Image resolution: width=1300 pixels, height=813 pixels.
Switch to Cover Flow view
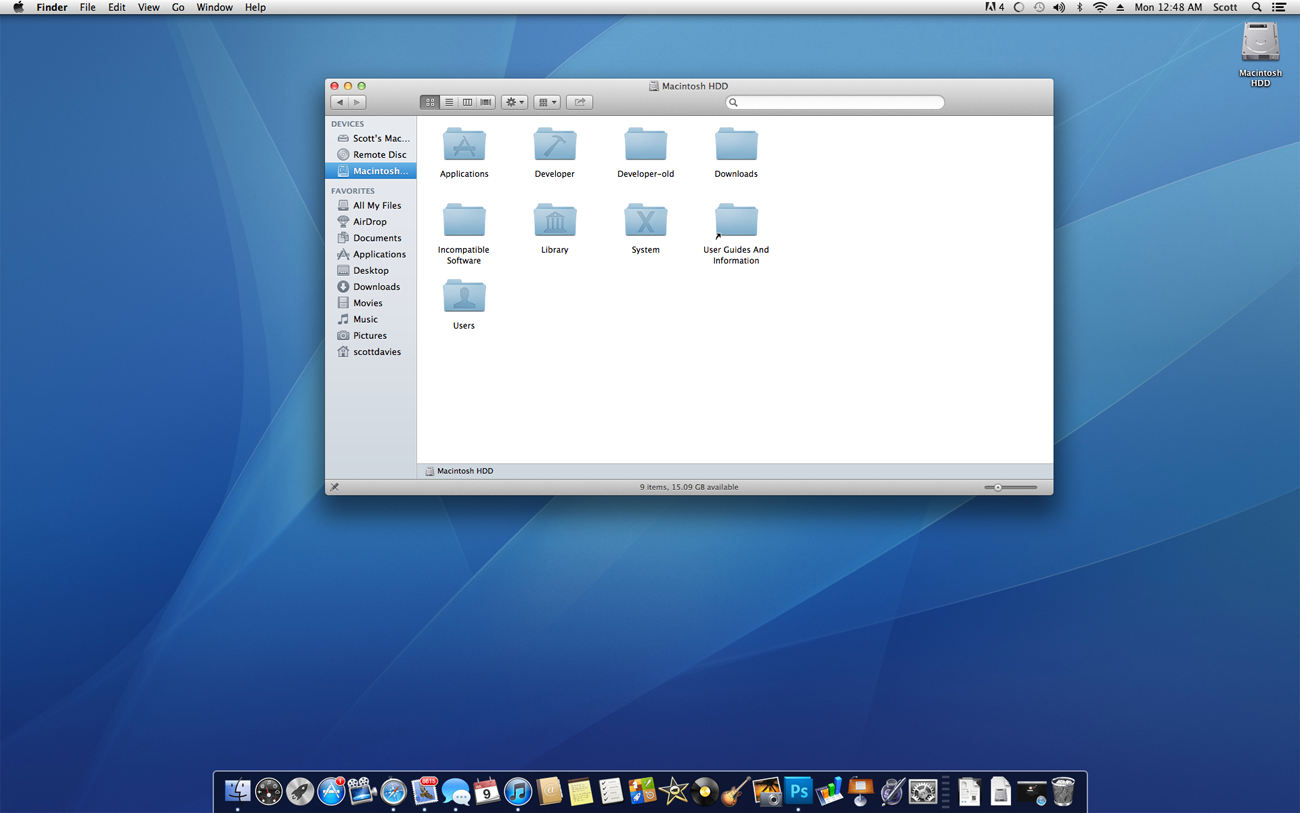pyautogui.click(x=486, y=102)
